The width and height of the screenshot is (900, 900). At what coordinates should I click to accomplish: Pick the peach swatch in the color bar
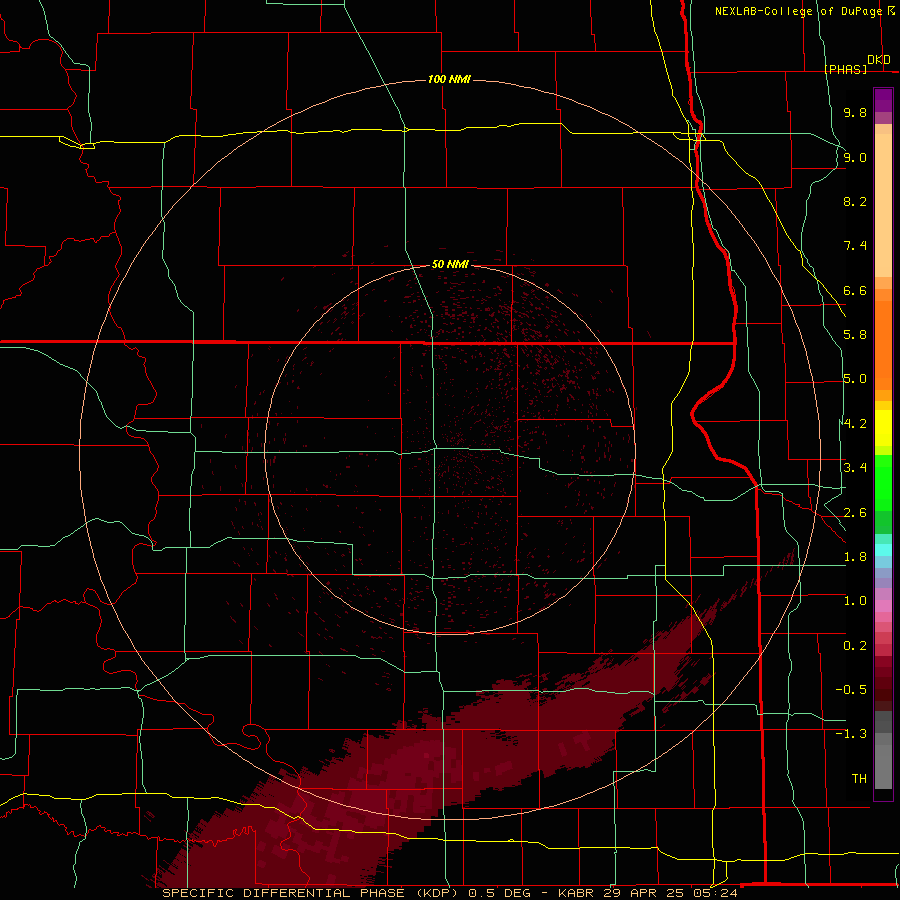[883, 205]
